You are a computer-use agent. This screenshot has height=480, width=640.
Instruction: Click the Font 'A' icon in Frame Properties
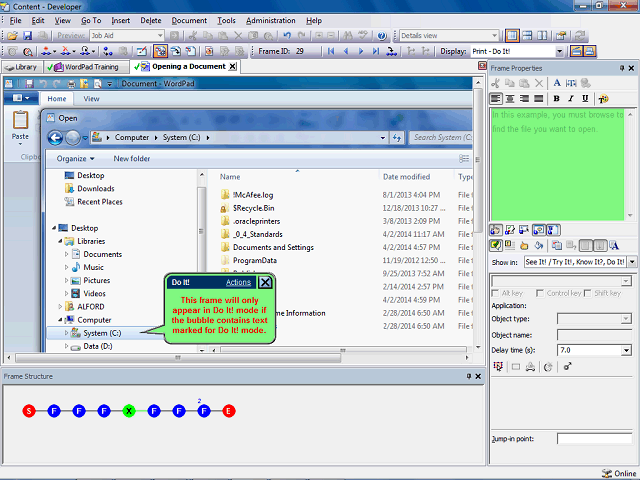point(557,83)
